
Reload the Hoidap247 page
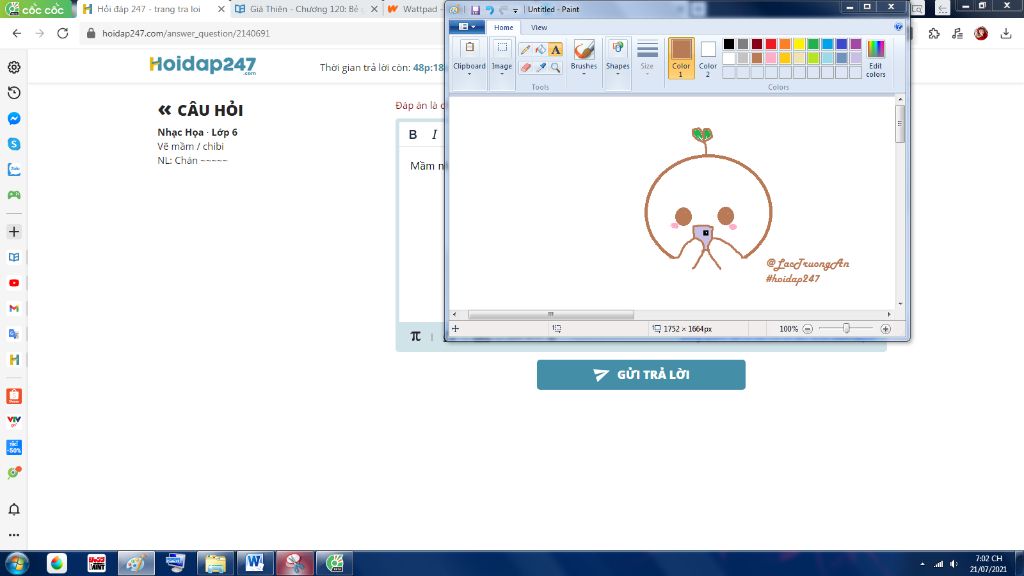pos(63,33)
